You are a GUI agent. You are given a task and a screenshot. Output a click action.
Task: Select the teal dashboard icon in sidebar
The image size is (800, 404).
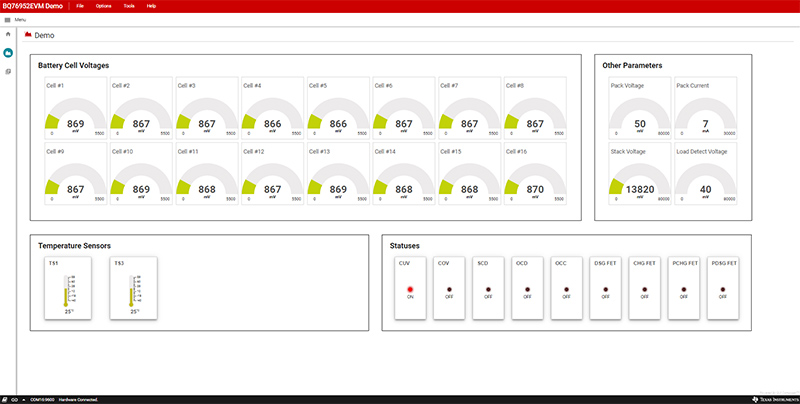point(8,52)
